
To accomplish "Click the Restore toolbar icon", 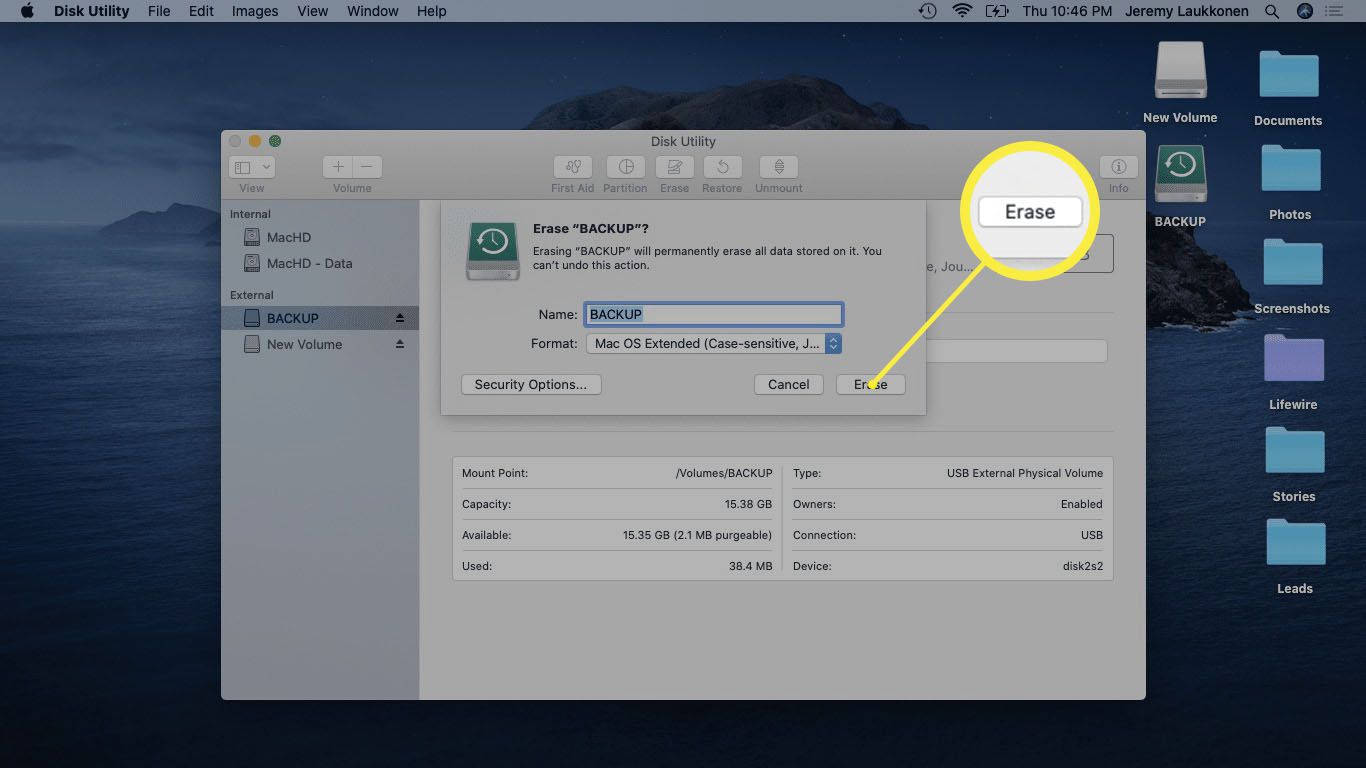I will [722, 167].
